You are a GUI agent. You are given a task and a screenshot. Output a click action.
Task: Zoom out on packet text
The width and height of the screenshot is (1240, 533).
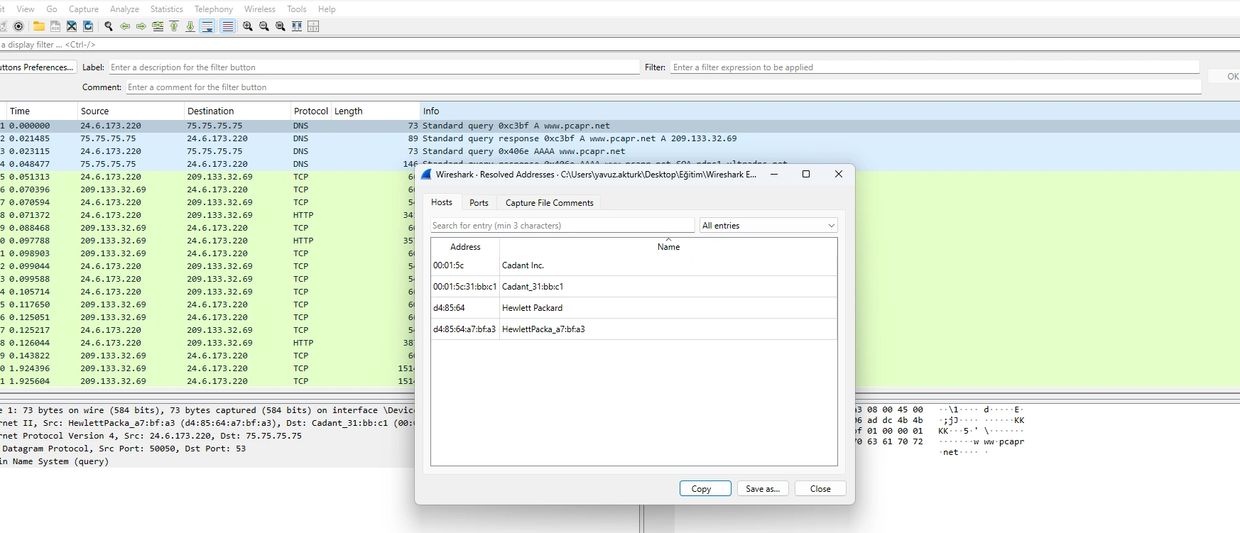[264, 26]
